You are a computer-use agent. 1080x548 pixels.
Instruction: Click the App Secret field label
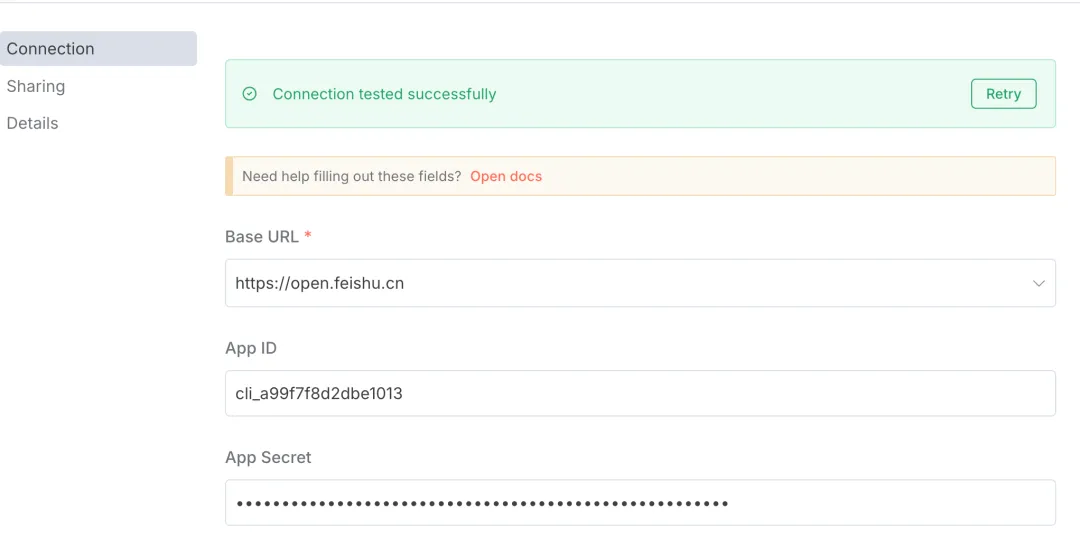[268, 457]
